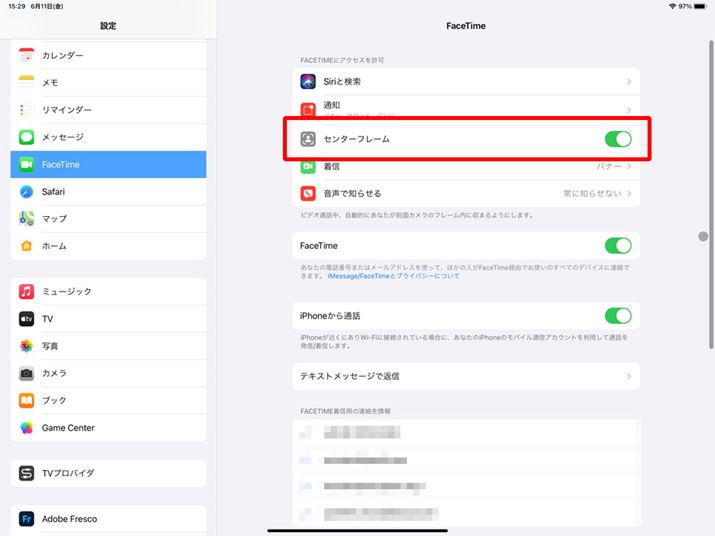Open iMessage/FaceTimeとプライバシーについて link
The width and height of the screenshot is (715, 536).
pyautogui.click(x=393, y=276)
